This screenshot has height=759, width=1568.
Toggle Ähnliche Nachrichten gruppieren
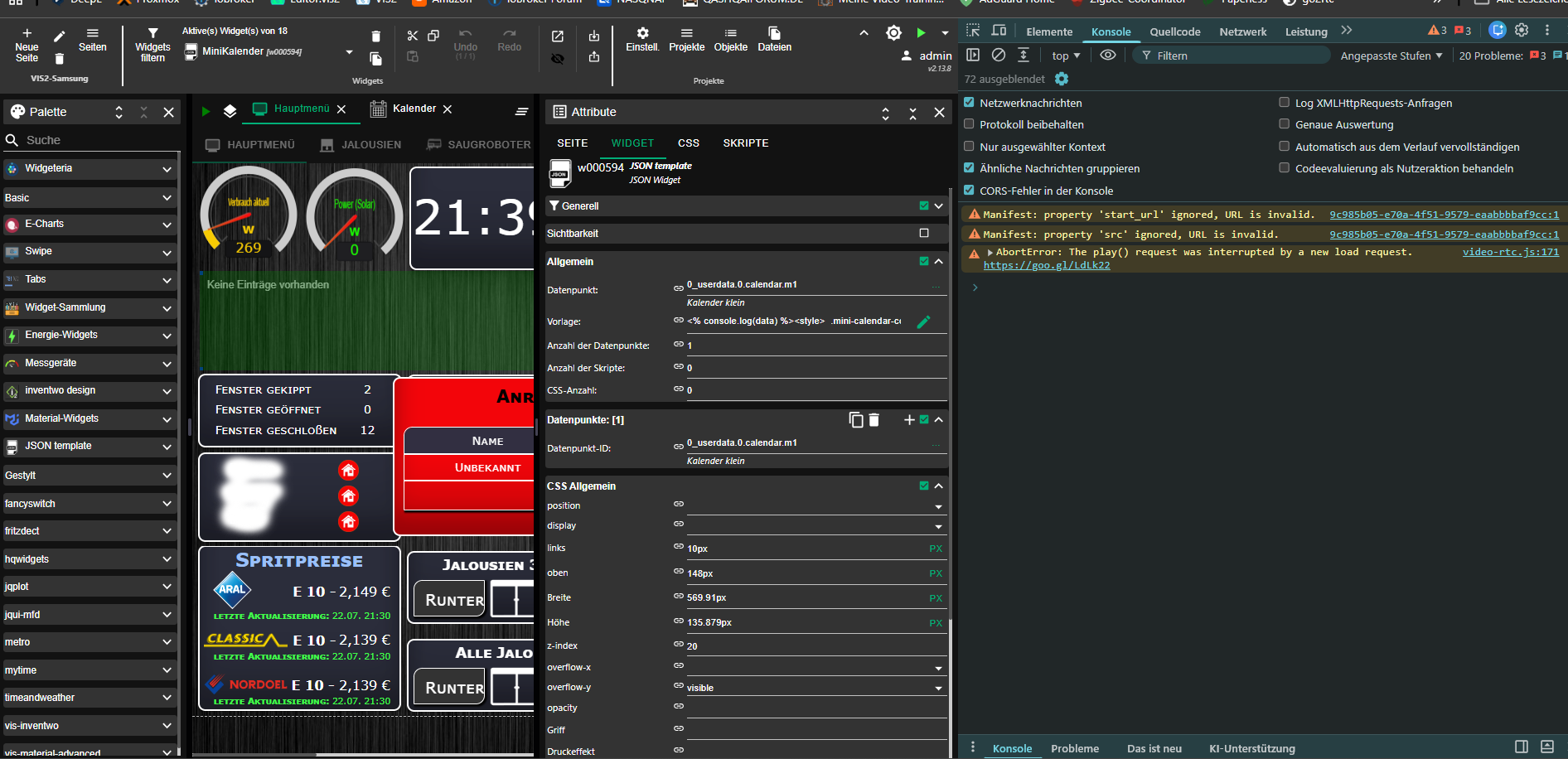[x=969, y=167]
